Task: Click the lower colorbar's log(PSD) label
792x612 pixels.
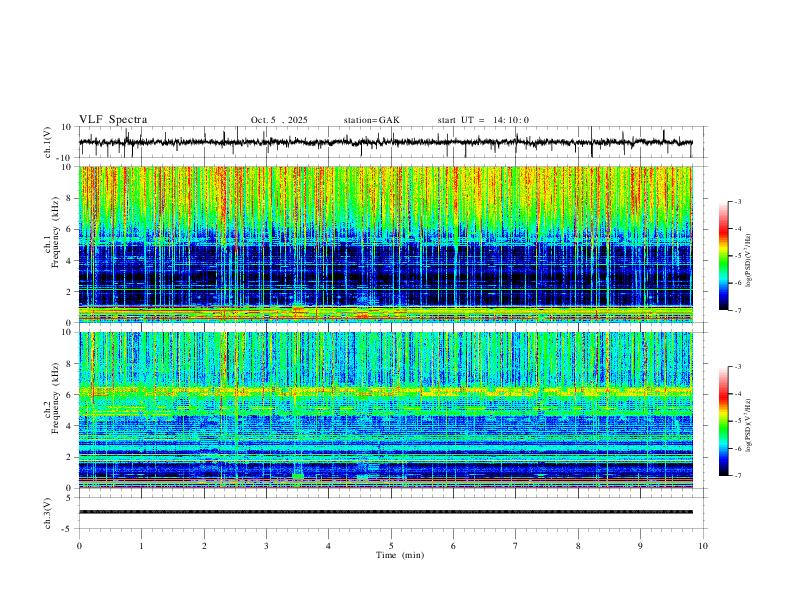Action: coord(748,426)
